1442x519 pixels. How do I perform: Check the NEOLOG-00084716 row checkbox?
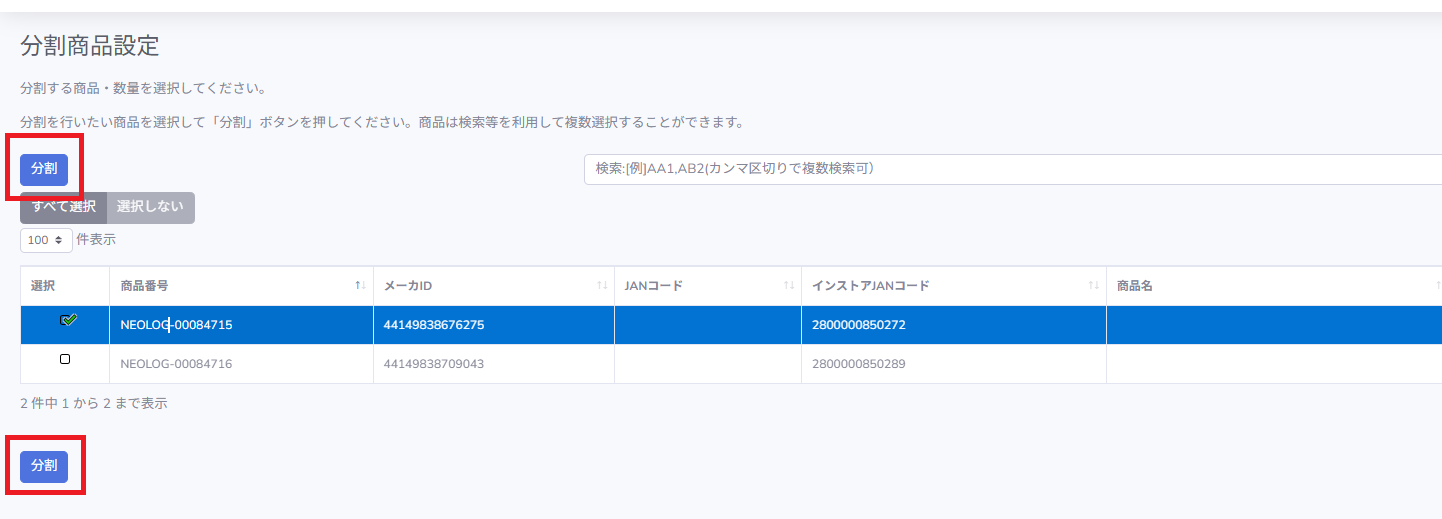coord(65,359)
